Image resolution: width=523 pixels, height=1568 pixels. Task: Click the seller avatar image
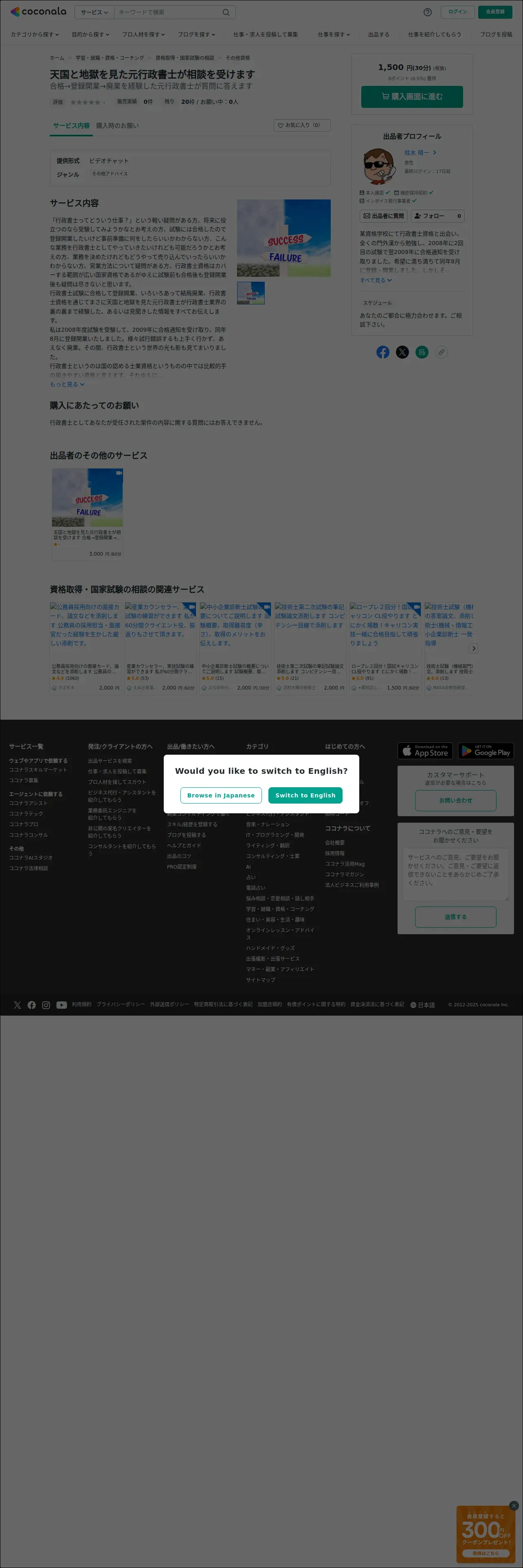pos(380,166)
